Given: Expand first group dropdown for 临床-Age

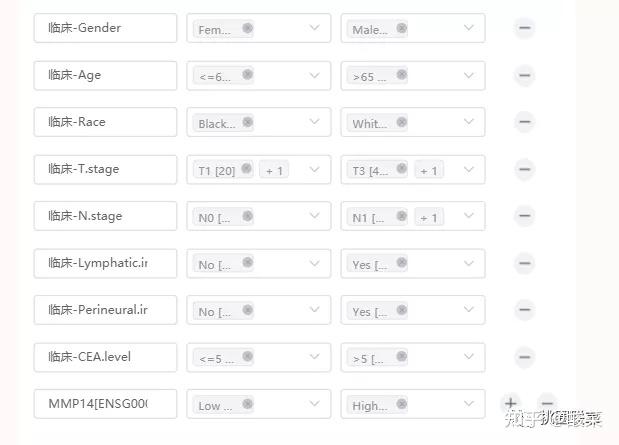Looking at the screenshot, I should (315, 75).
